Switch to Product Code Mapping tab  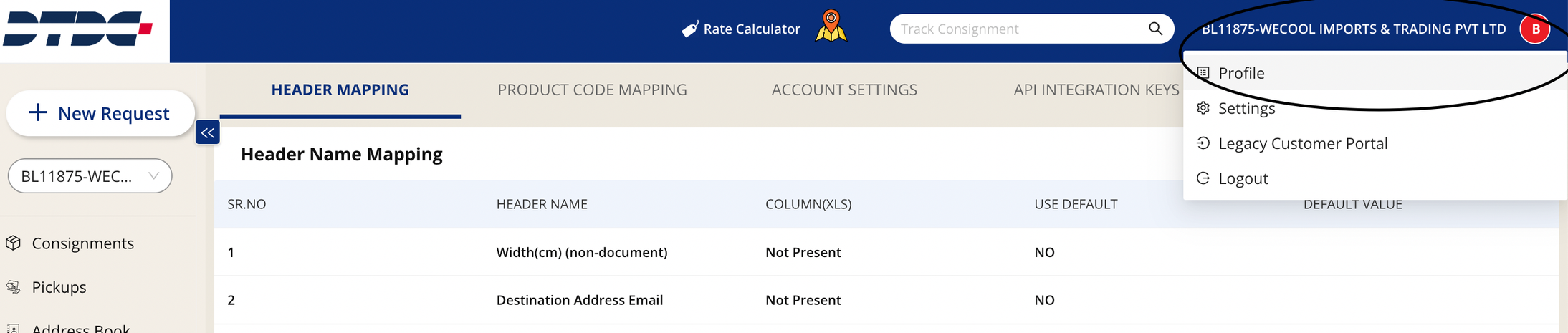click(592, 90)
